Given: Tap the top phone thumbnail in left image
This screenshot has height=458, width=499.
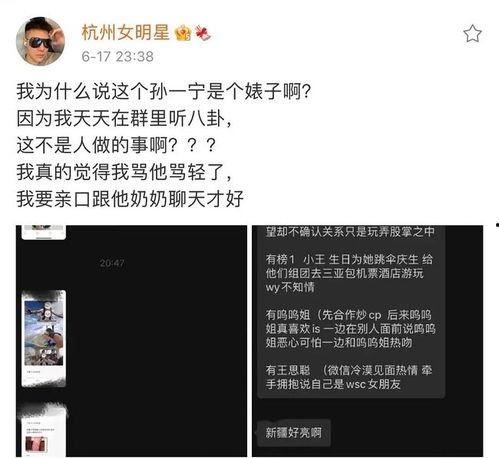Looking at the screenshot, I should [44, 232].
